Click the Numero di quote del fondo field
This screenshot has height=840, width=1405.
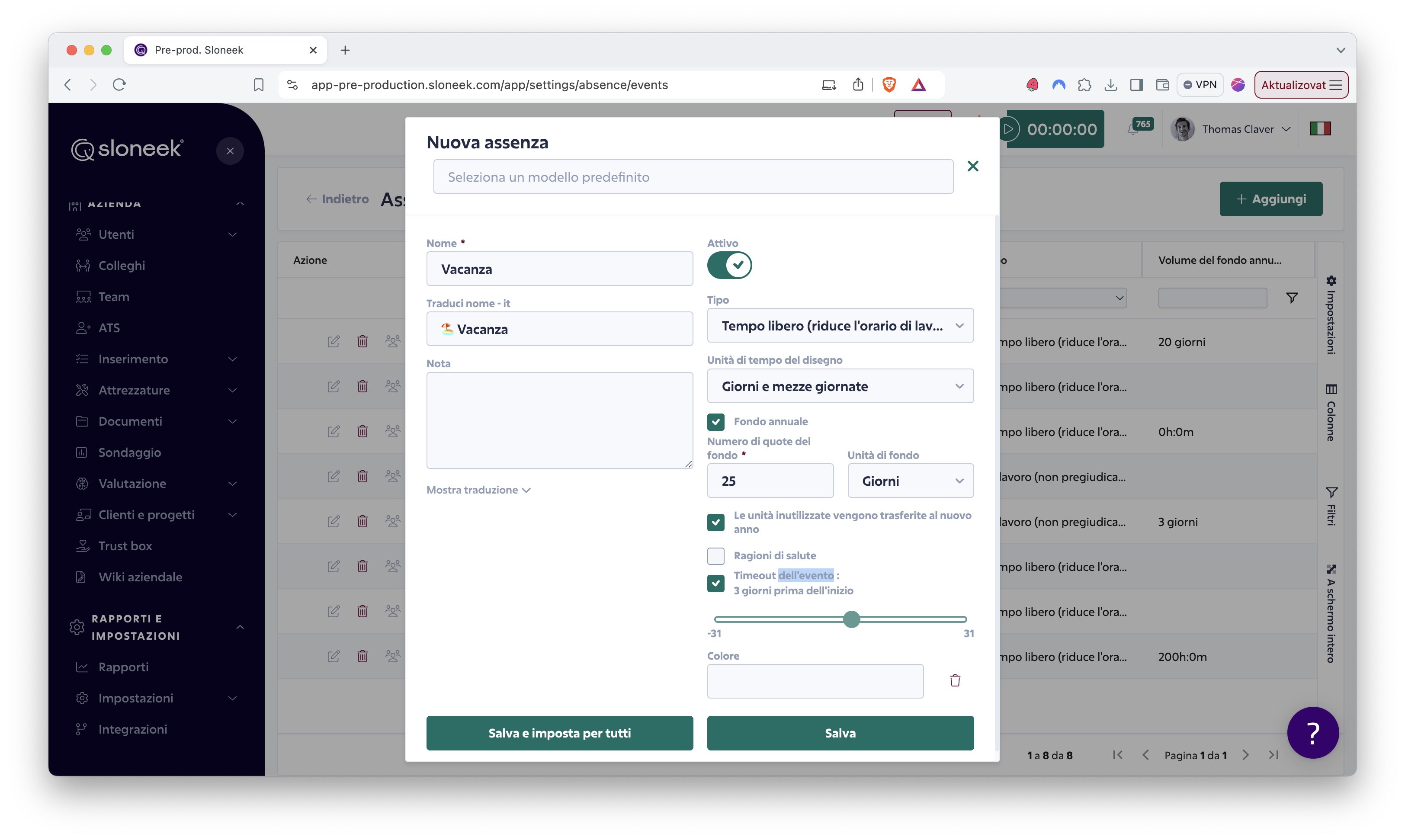pyautogui.click(x=770, y=481)
